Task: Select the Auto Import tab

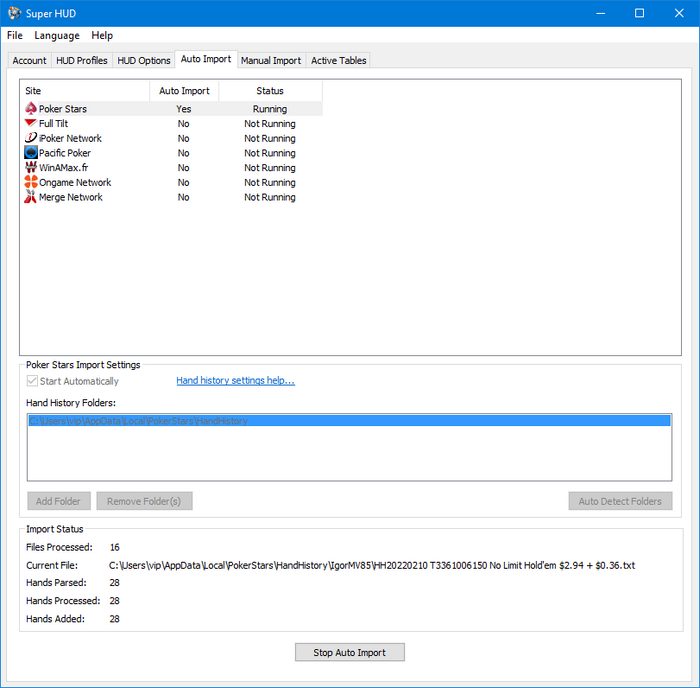Action: tap(206, 59)
